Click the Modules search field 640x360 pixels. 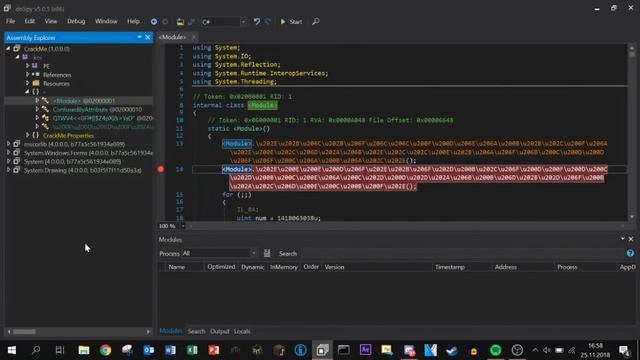pos(461,253)
